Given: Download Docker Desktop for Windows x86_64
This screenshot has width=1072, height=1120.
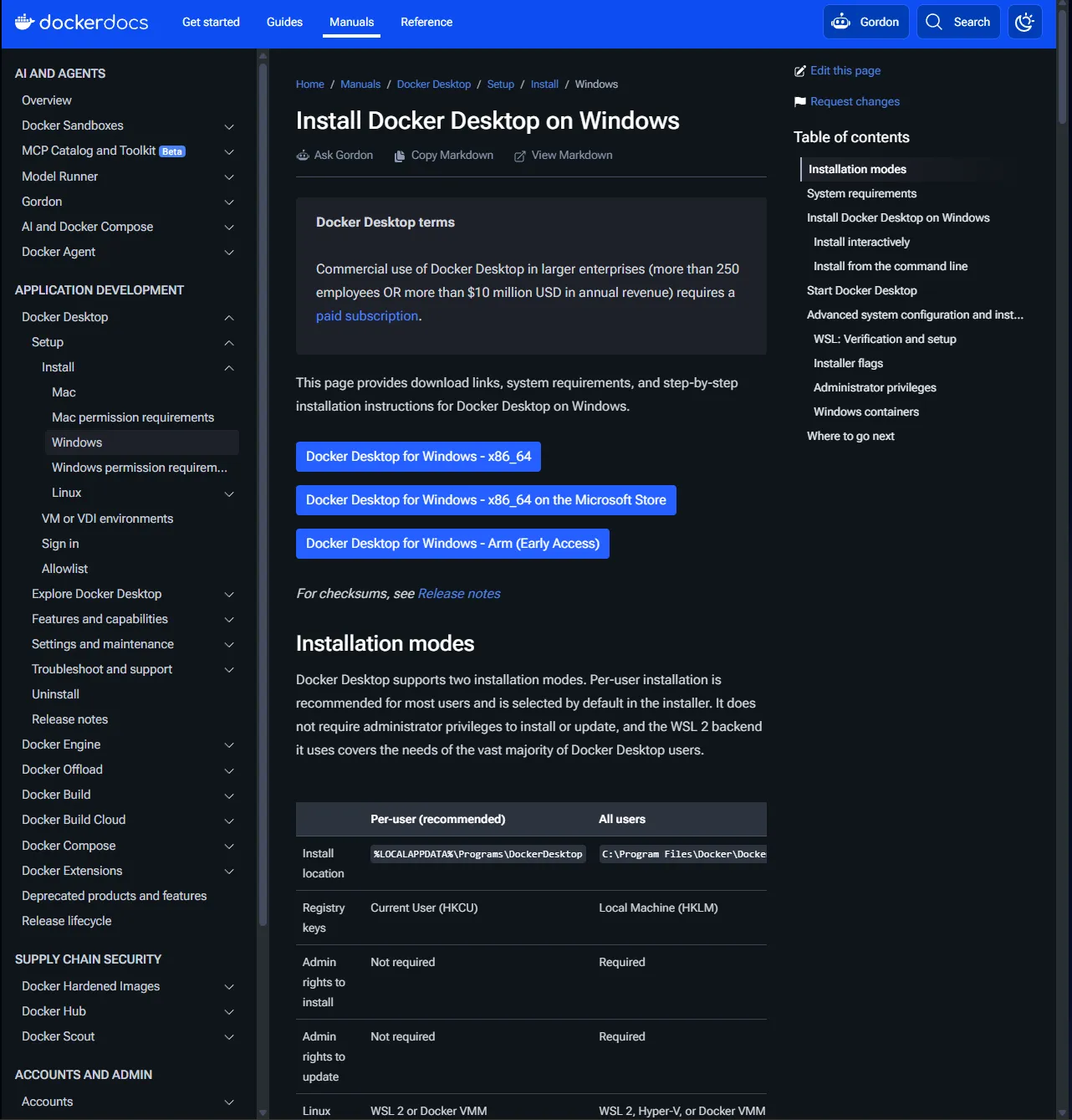Looking at the screenshot, I should [418, 457].
